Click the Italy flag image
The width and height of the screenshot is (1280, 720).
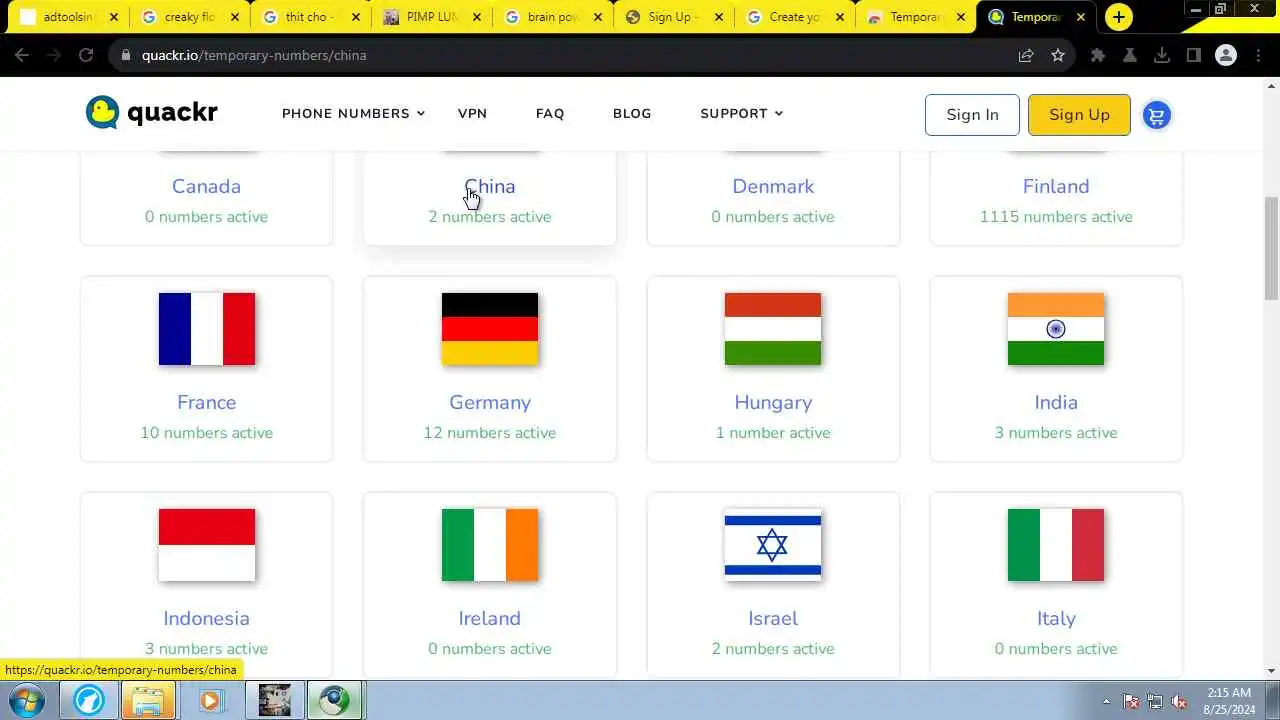pyautogui.click(x=1056, y=545)
